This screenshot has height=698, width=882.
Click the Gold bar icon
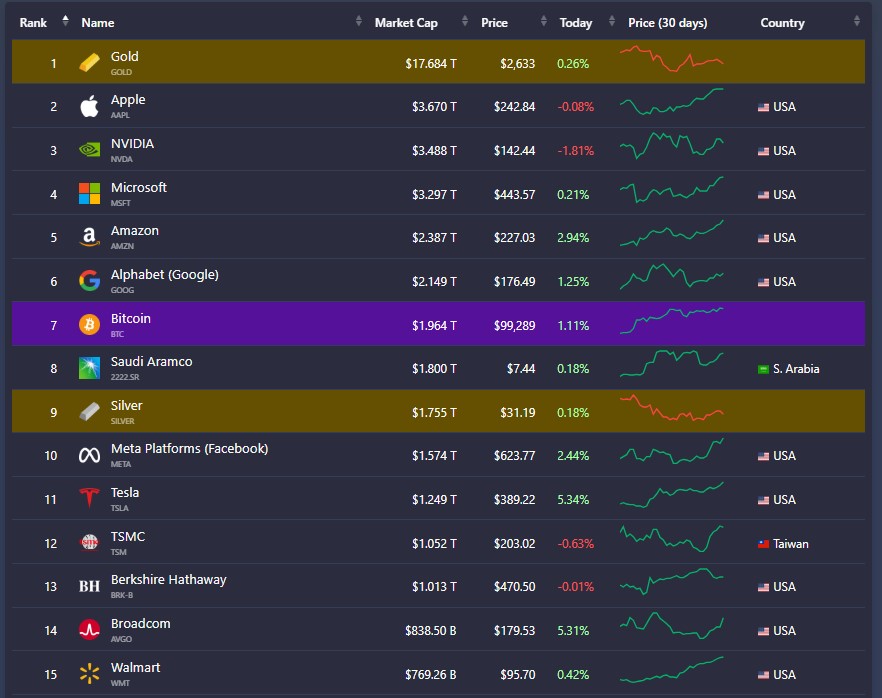(89, 62)
